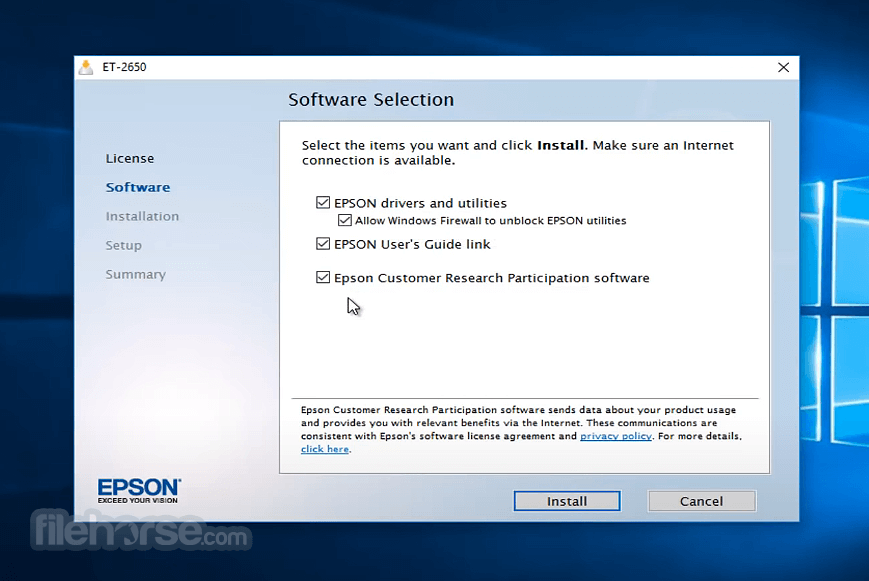Click the 'Software Selection' heading text
869x581 pixels.
pos(371,100)
